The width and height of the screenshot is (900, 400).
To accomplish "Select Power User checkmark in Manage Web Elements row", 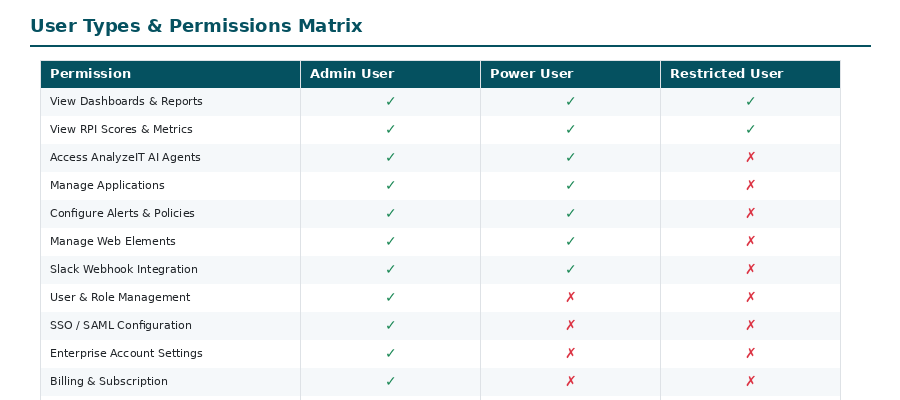I will [x=570, y=242].
